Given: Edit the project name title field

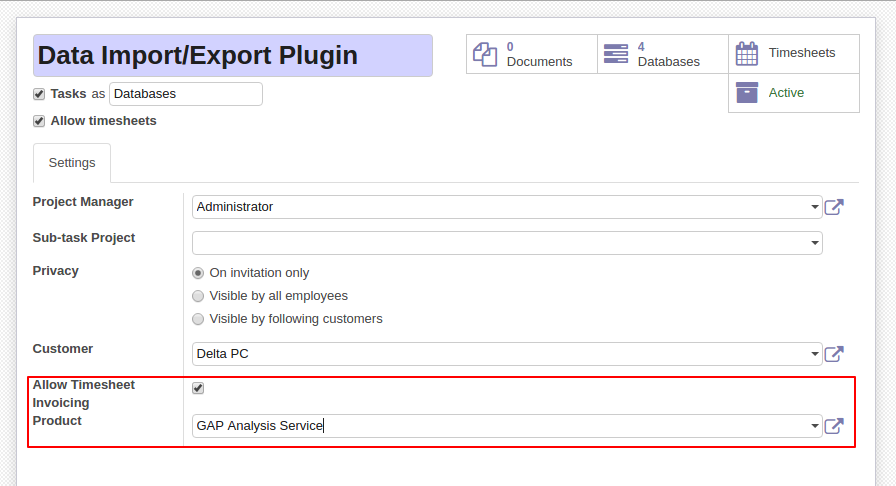Looking at the screenshot, I should coord(233,55).
